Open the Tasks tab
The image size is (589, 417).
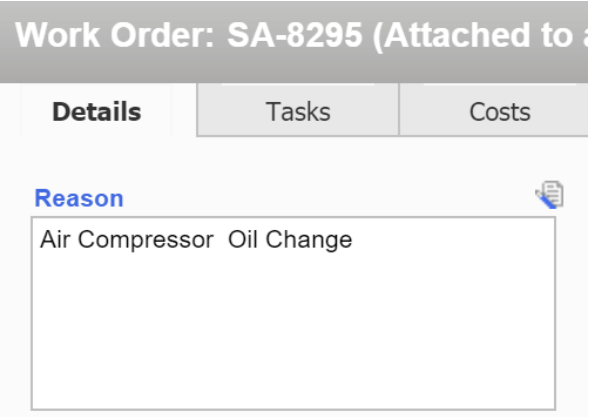point(298,111)
